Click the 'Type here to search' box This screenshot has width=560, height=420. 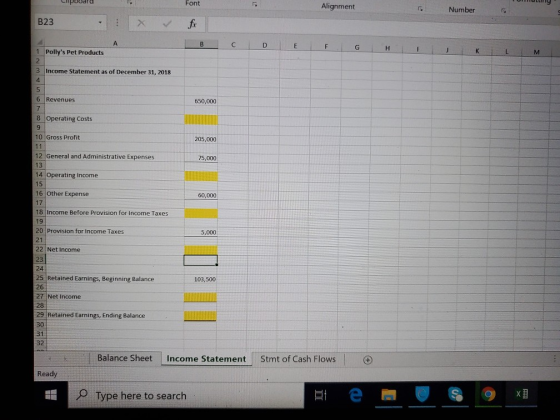click(x=186, y=395)
